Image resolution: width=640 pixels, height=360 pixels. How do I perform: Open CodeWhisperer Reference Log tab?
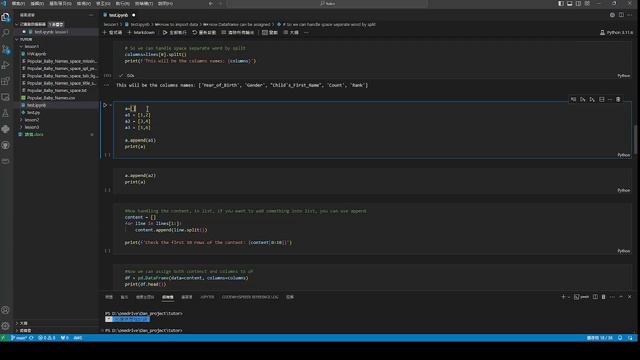pyautogui.click(x=250, y=297)
